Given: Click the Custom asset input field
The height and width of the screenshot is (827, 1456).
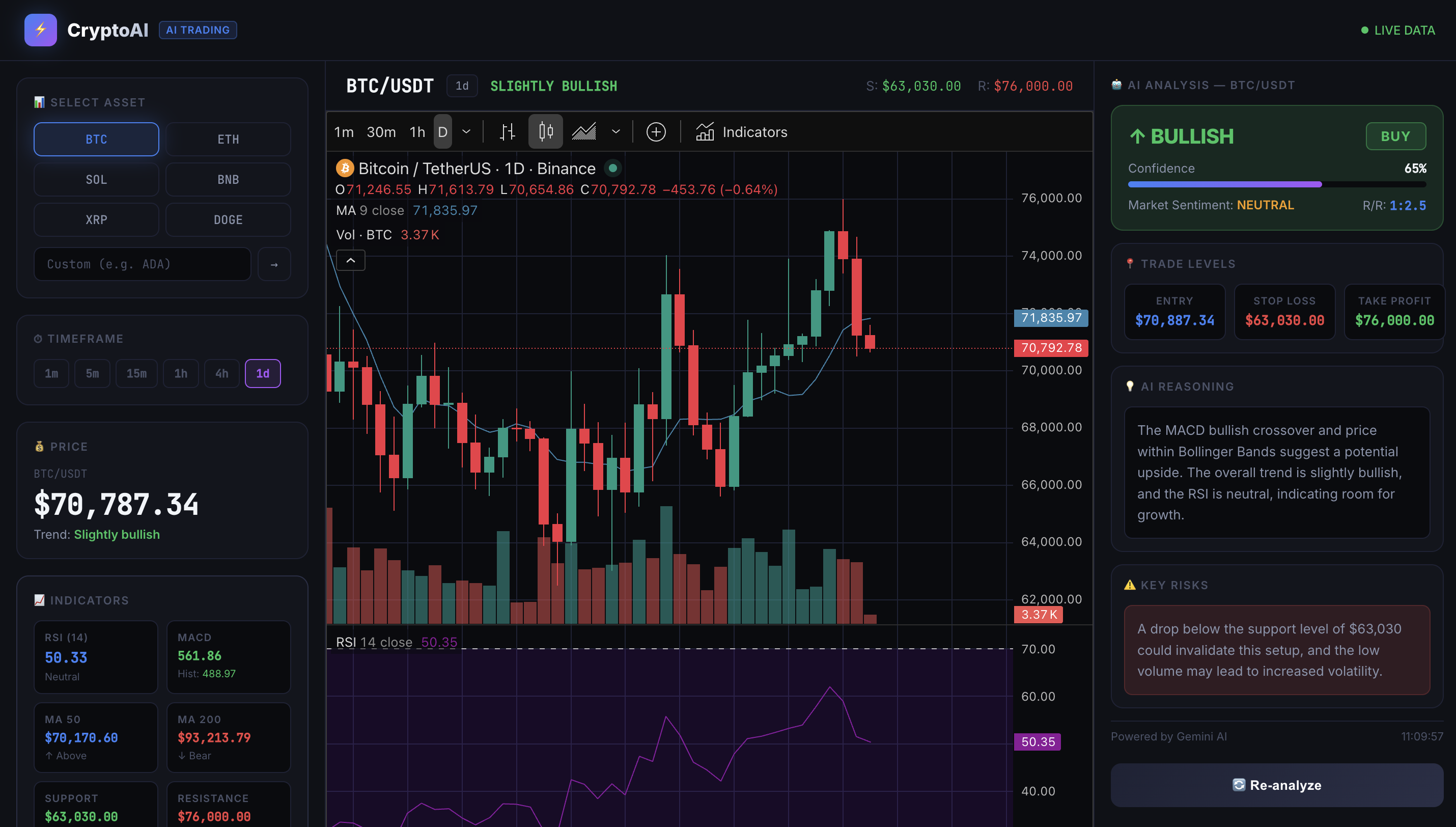Looking at the screenshot, I should pyautogui.click(x=142, y=264).
